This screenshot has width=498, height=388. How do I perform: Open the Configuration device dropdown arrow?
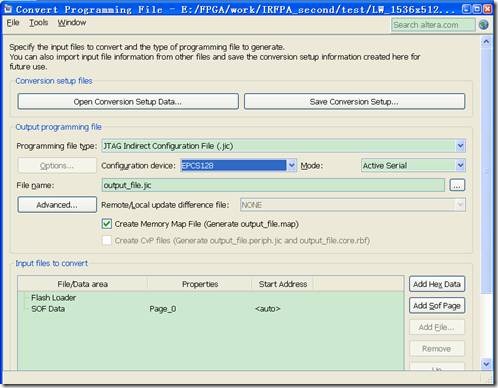click(292, 165)
